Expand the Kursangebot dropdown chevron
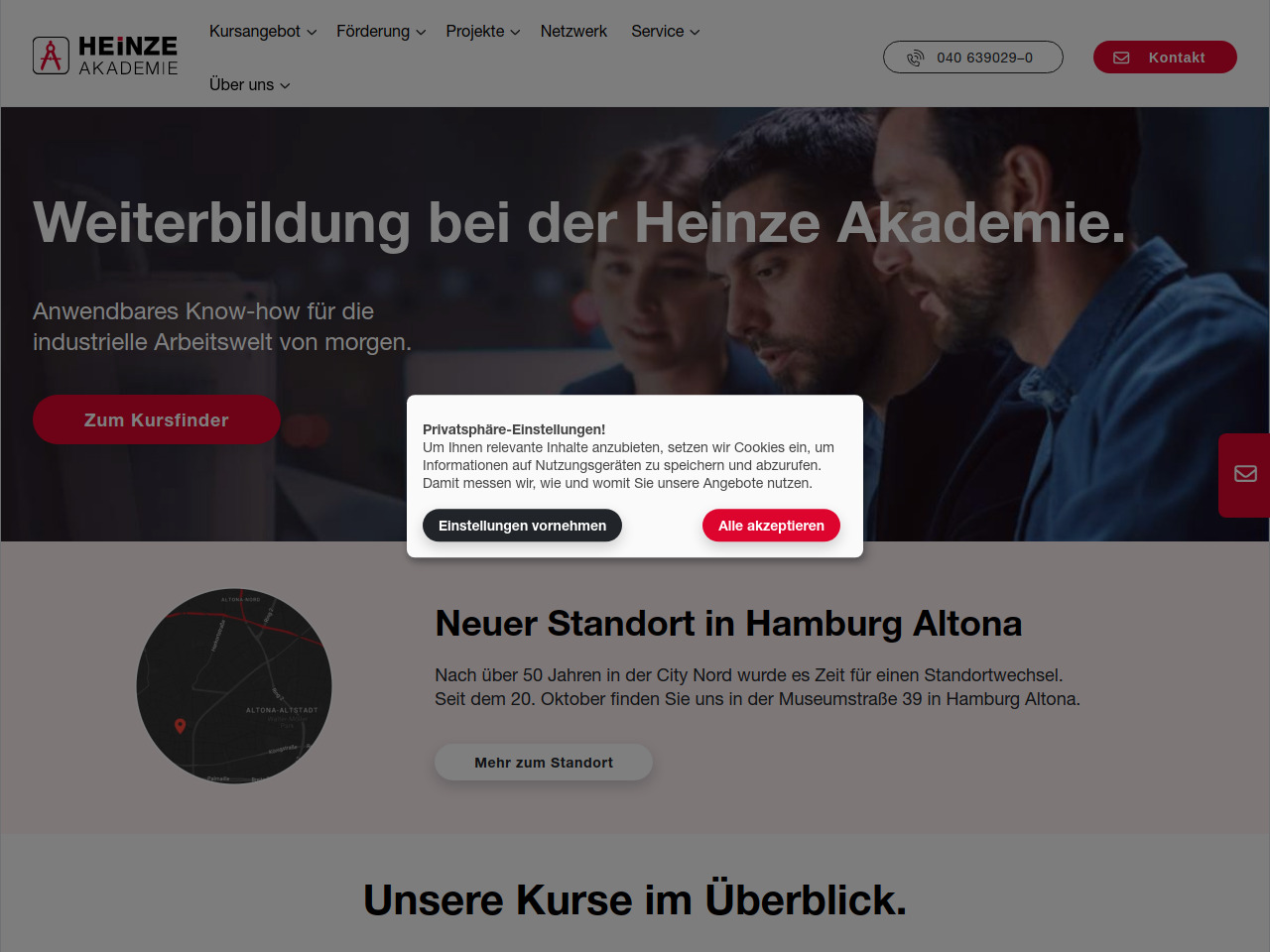The height and width of the screenshot is (952, 1270). [312, 33]
